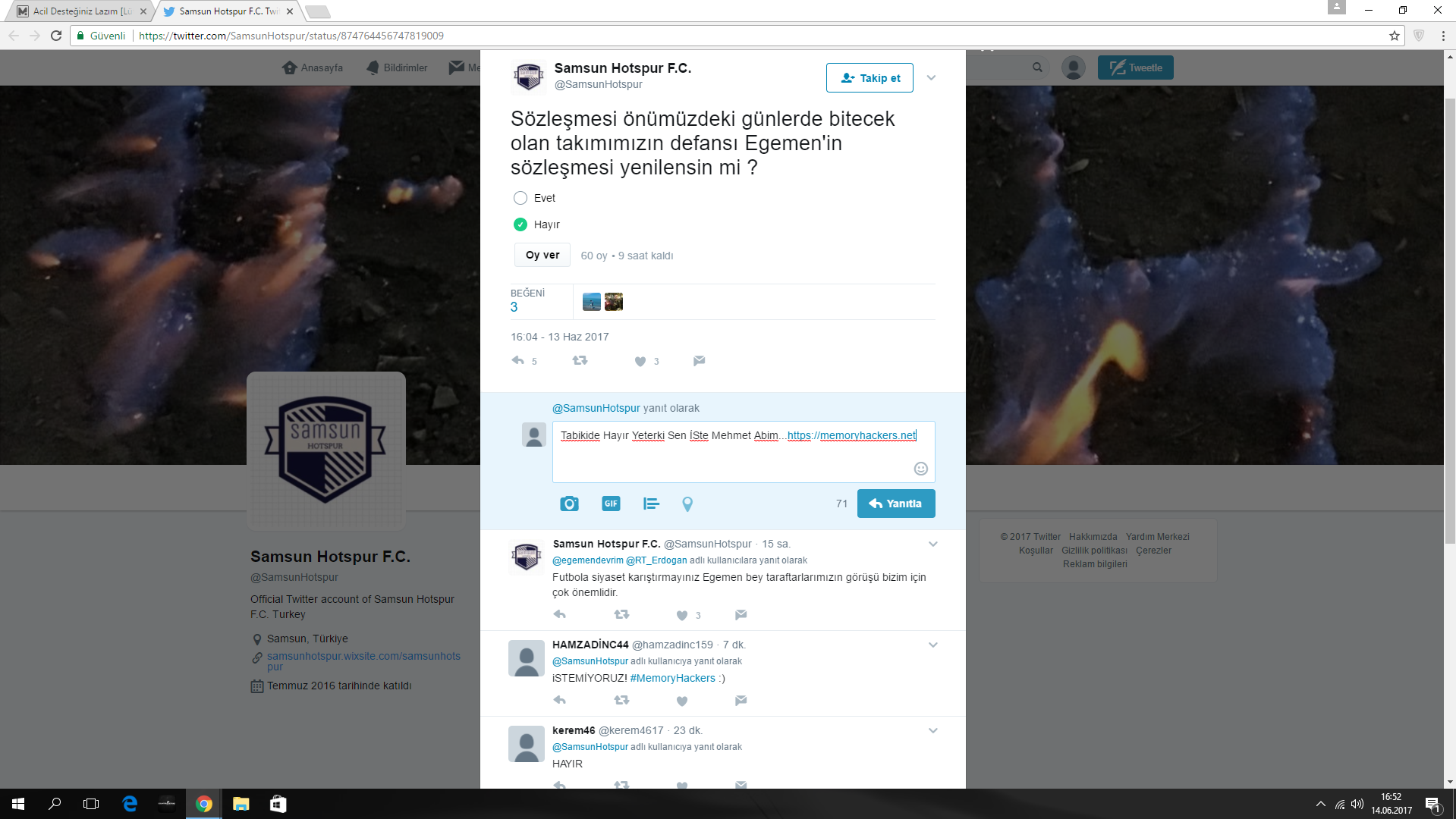
Task: Open Chrome's three-dot menu
Action: pyautogui.click(x=1443, y=36)
